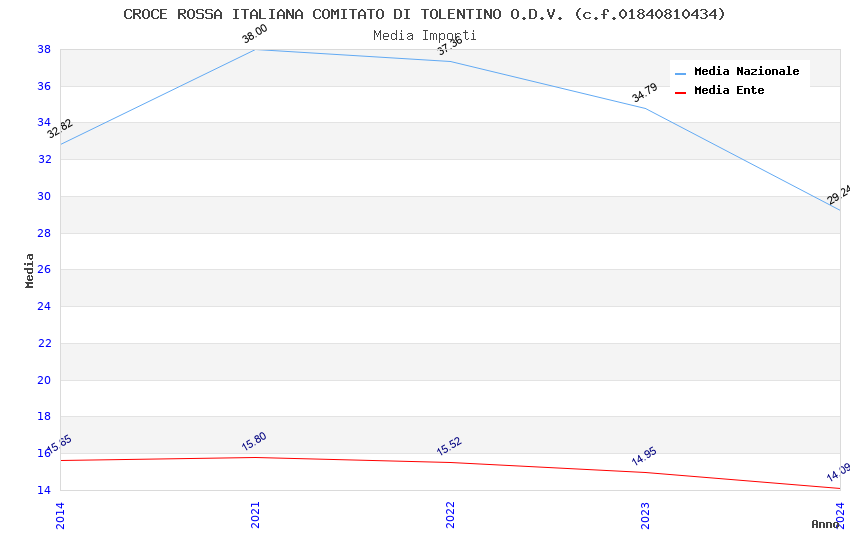Click the 38.00 data label

[255, 34]
